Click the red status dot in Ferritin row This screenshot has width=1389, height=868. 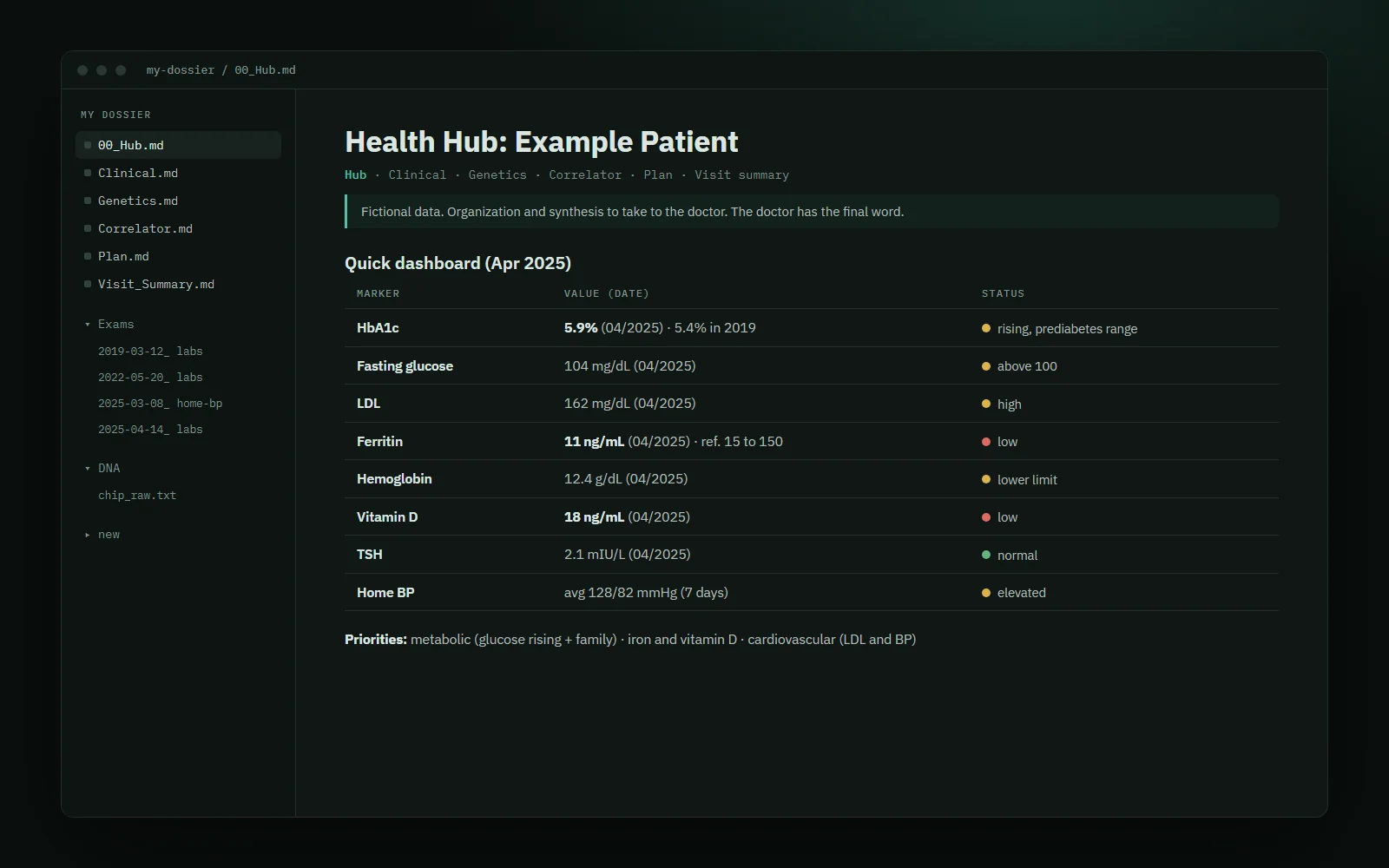pos(986,442)
